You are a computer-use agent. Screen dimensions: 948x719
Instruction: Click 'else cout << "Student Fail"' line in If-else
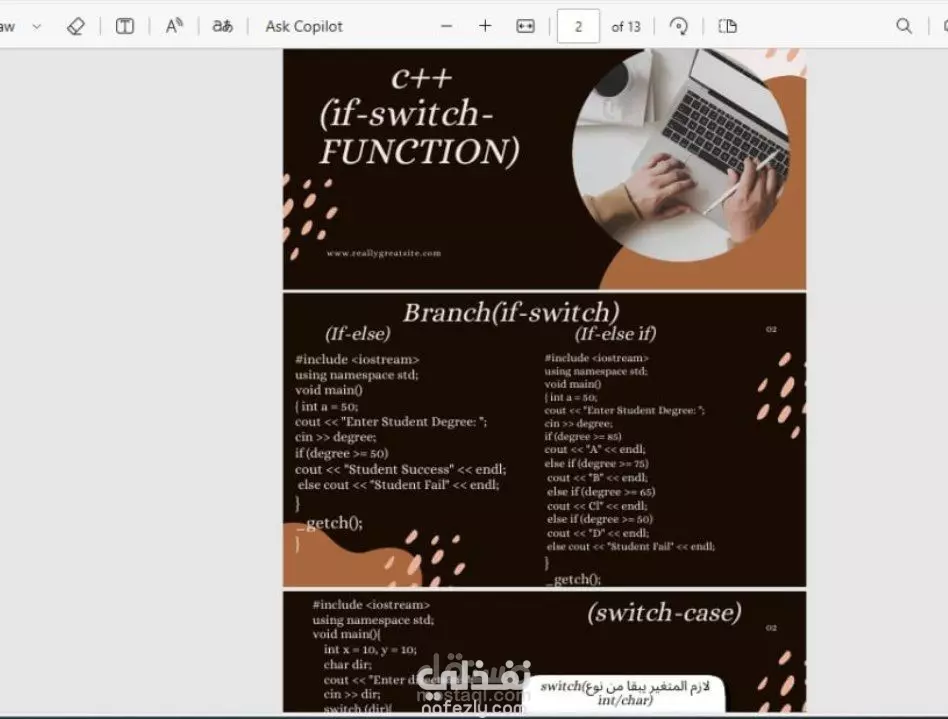pyautogui.click(x=398, y=485)
